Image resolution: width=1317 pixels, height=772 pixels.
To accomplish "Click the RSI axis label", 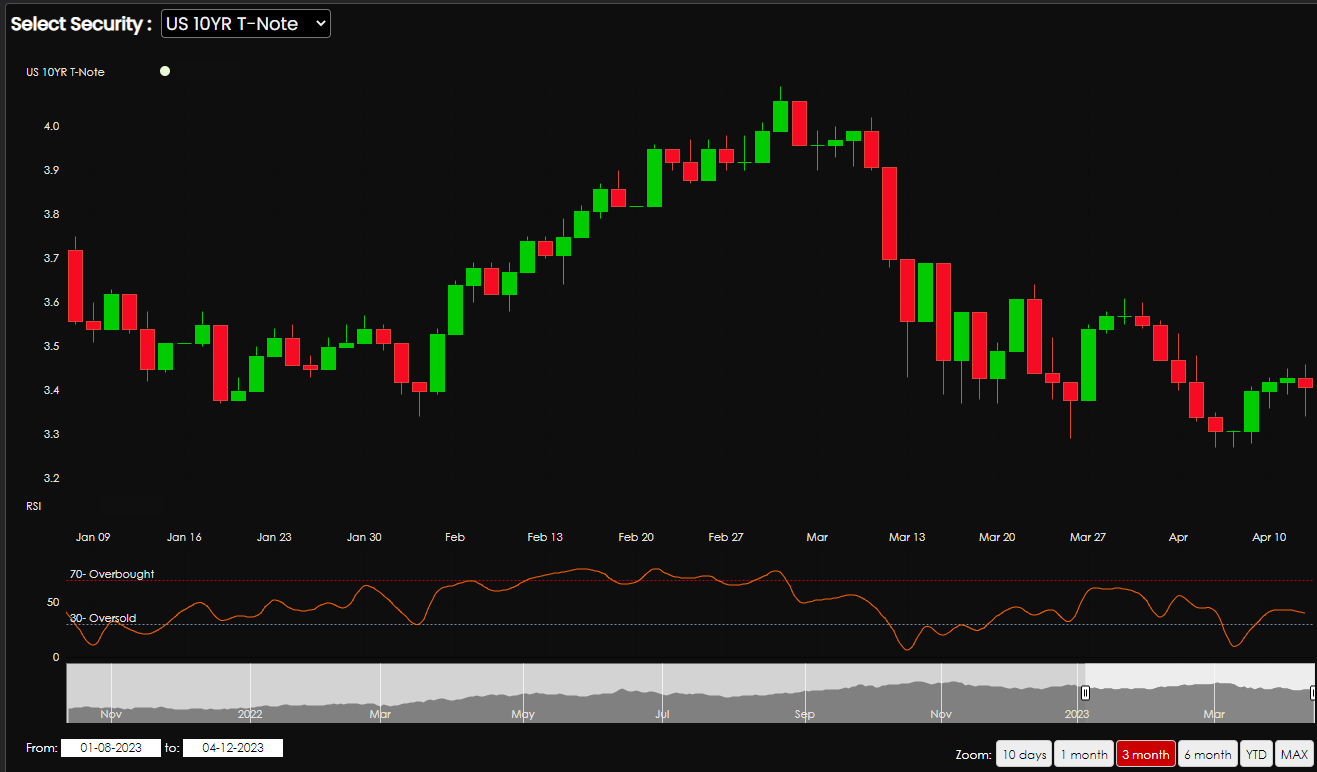I will coord(34,507).
